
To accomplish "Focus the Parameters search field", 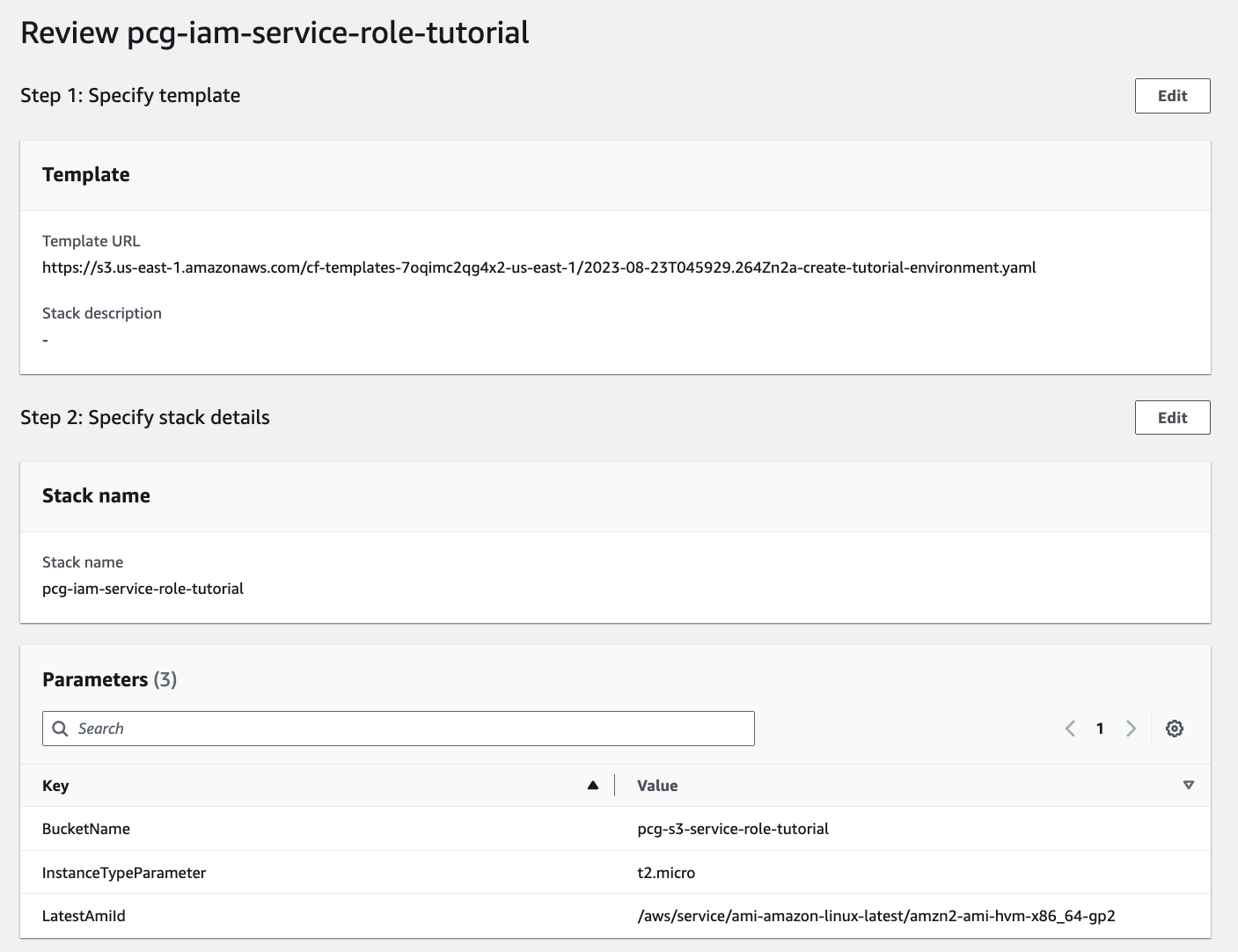I will point(399,729).
